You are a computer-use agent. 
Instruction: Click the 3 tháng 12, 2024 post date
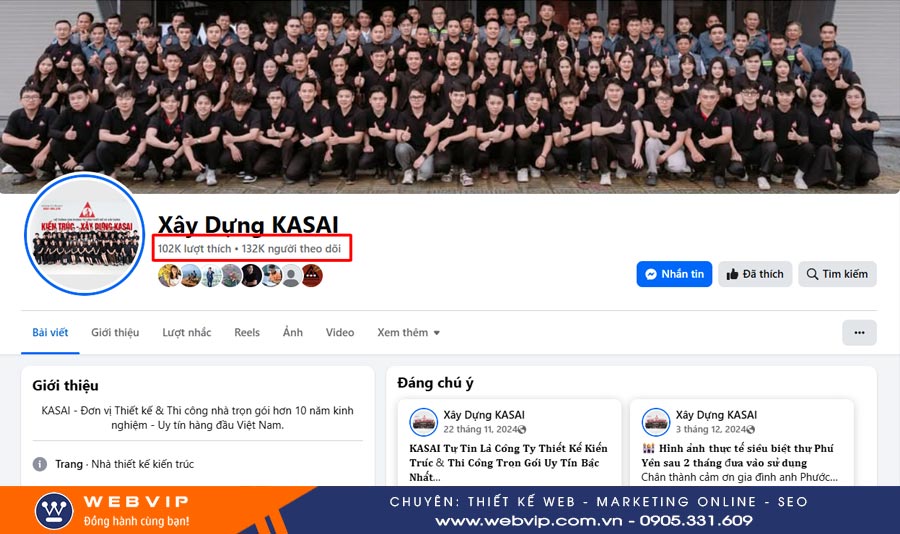click(711, 429)
